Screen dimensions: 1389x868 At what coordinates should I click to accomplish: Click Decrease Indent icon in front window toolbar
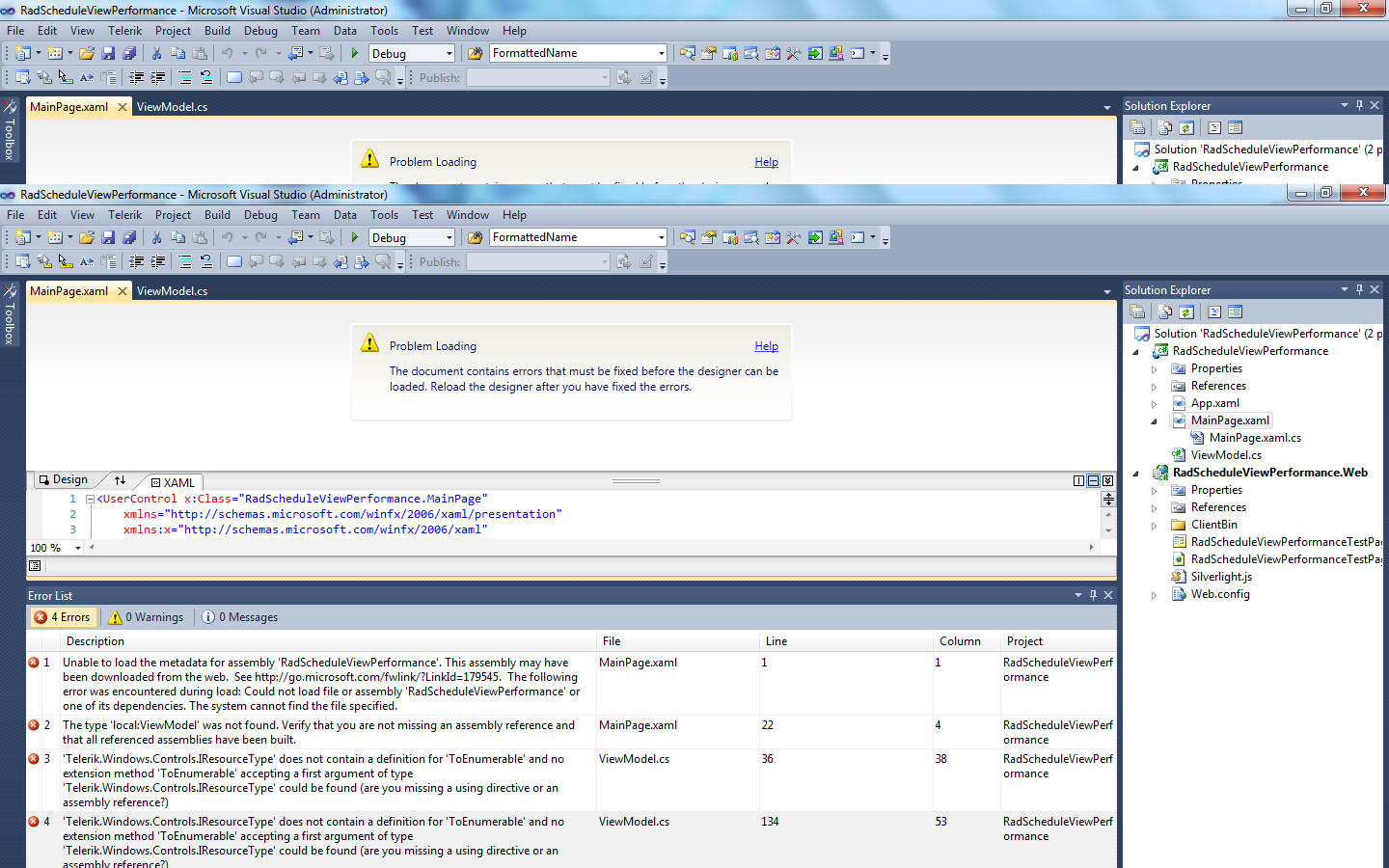pos(136,262)
